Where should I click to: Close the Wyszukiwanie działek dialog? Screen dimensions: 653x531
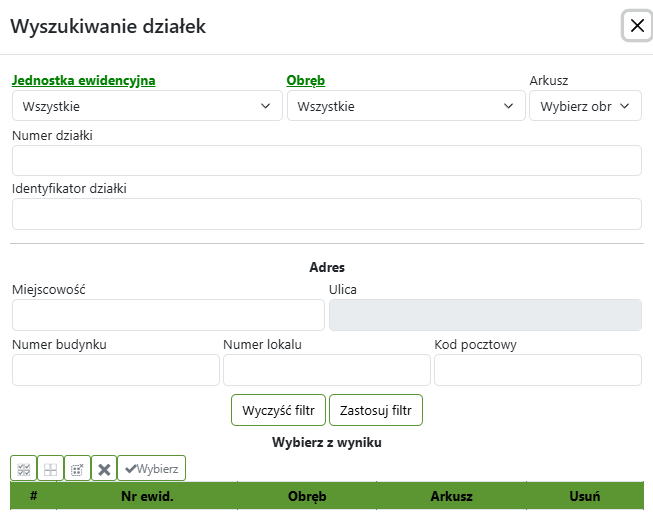tap(637, 26)
